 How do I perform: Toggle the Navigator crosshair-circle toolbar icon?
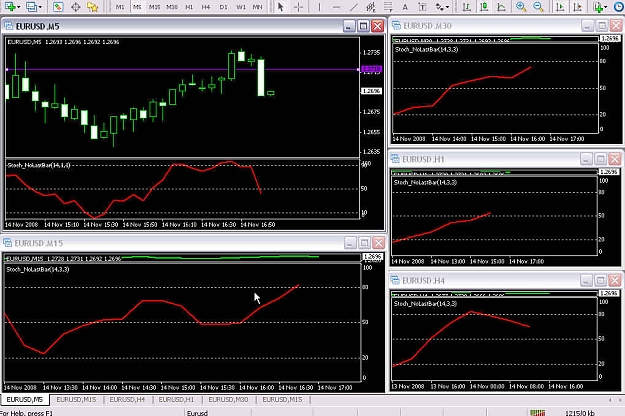tap(76, 7)
